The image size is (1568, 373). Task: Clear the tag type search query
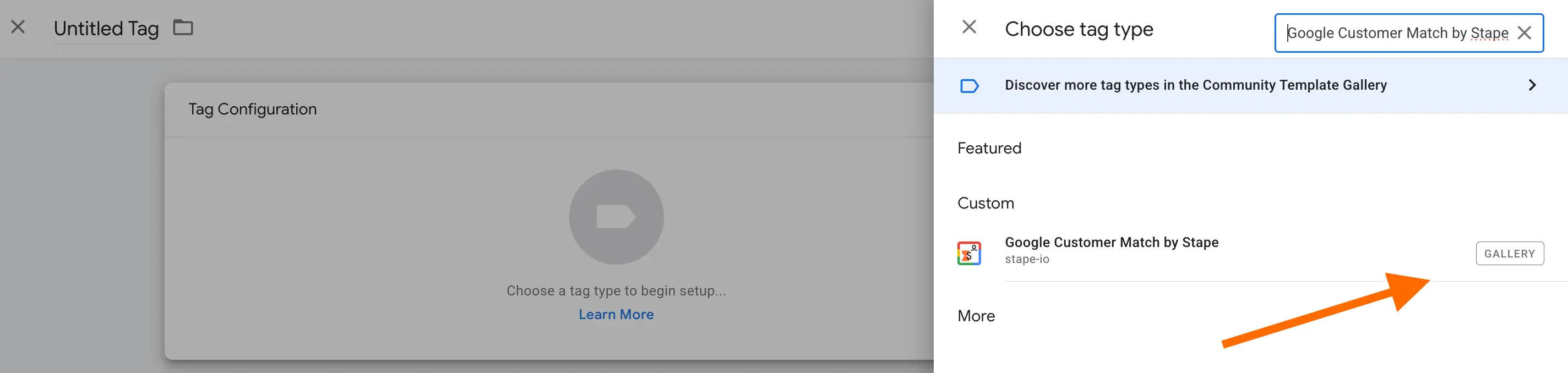tap(1525, 34)
